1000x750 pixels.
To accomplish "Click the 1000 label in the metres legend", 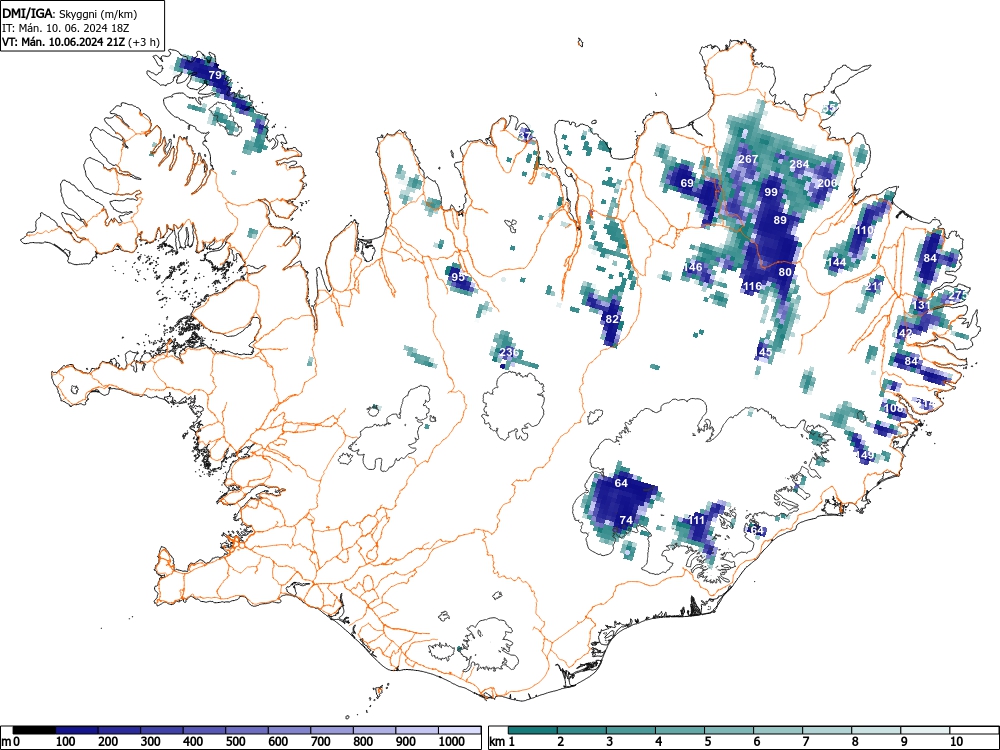I will [x=452, y=742].
